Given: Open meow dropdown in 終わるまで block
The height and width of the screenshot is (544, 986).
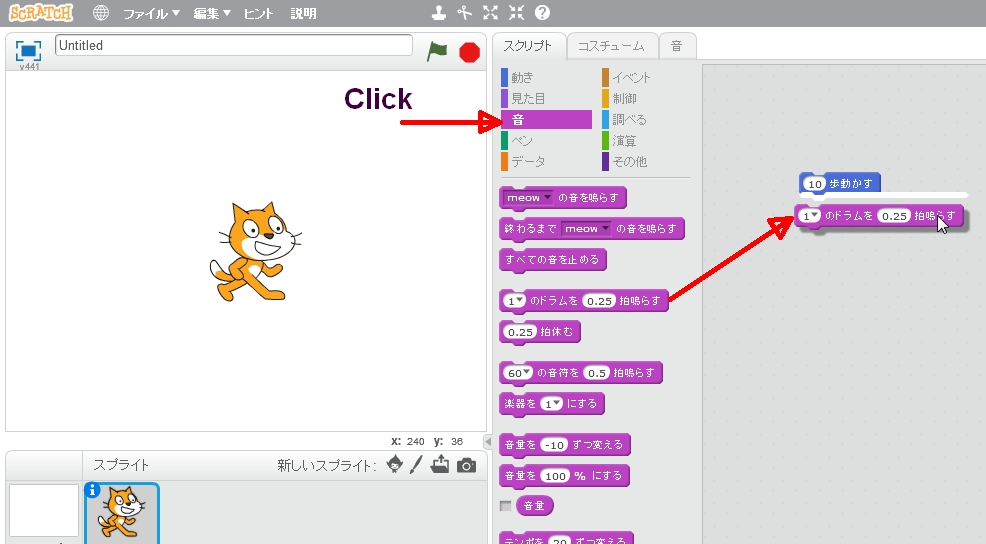Looking at the screenshot, I should [586, 229].
